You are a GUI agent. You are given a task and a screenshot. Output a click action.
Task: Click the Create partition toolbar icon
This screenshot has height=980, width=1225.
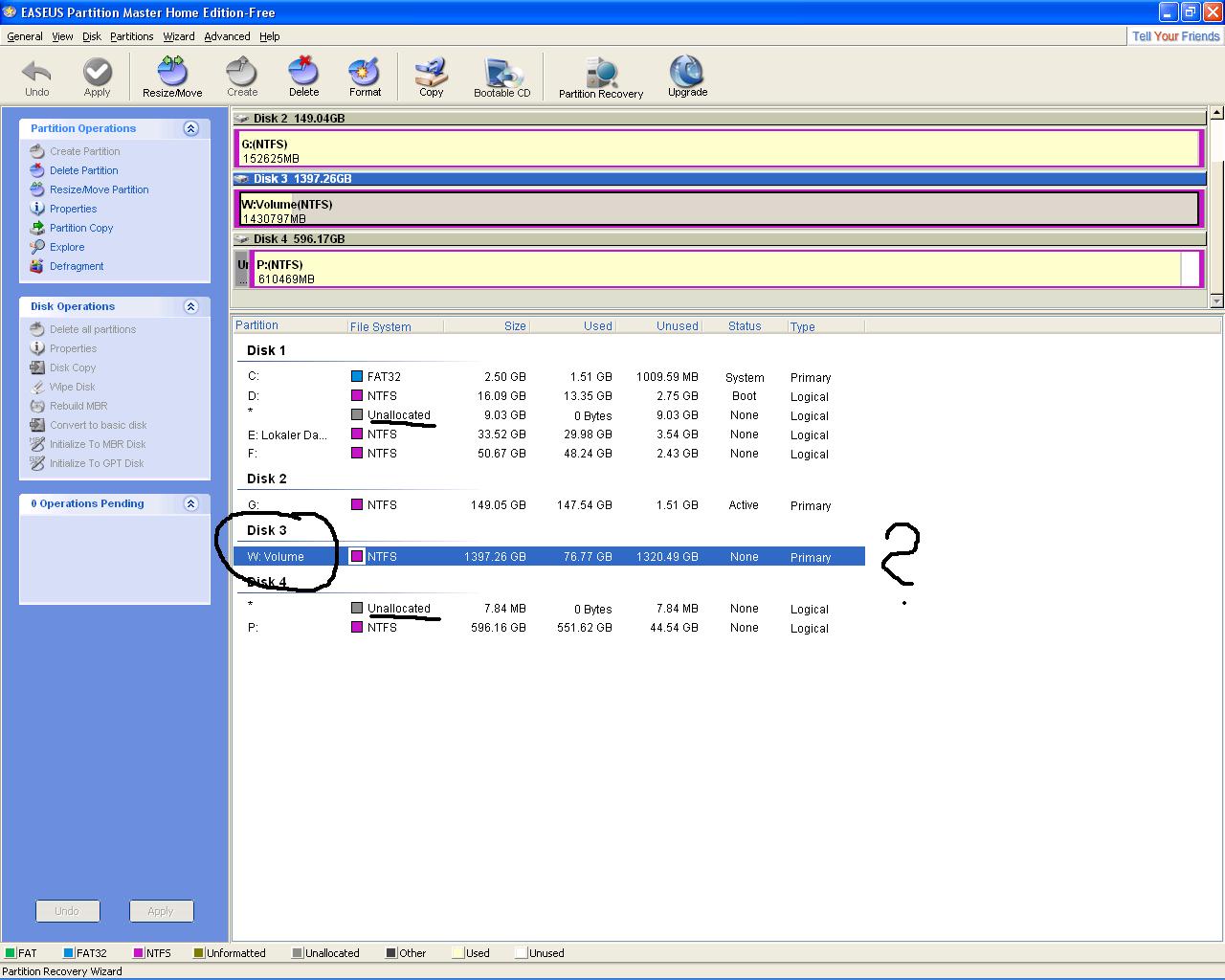242,78
